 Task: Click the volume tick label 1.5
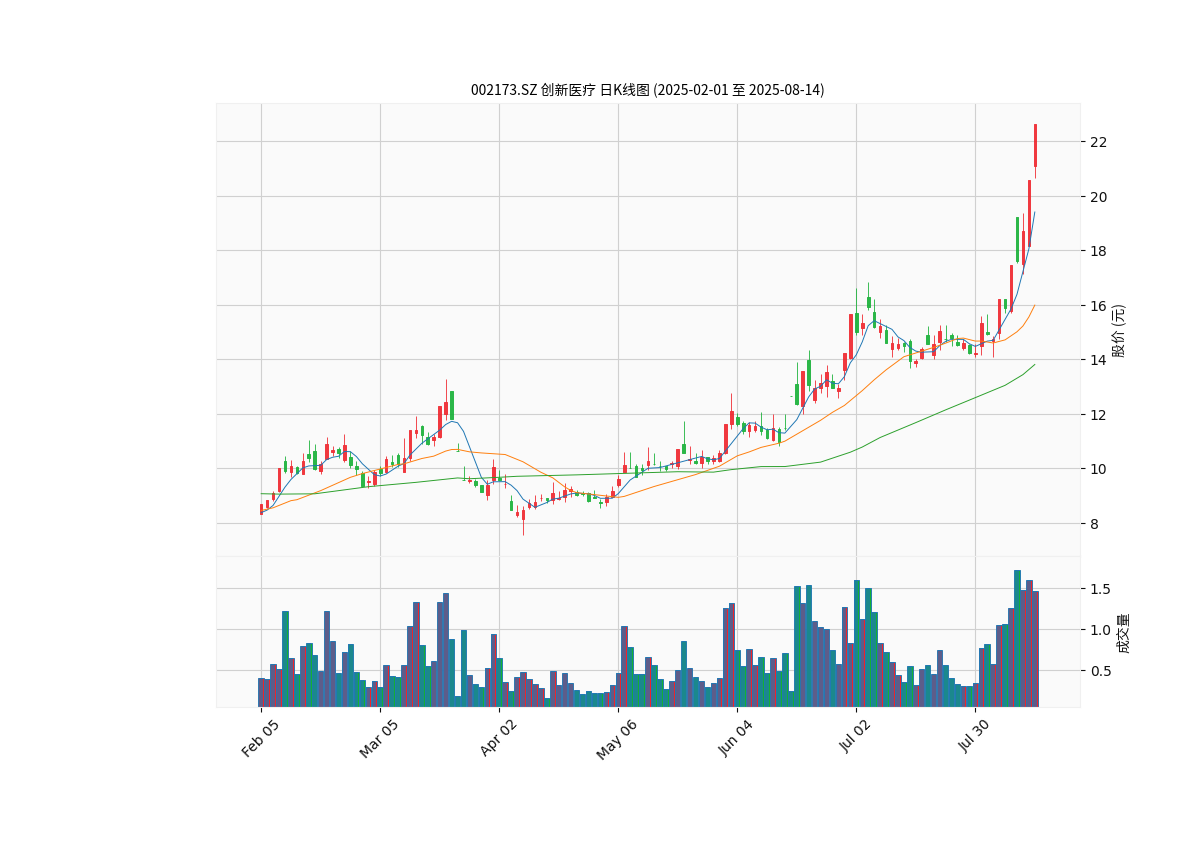point(1099,589)
